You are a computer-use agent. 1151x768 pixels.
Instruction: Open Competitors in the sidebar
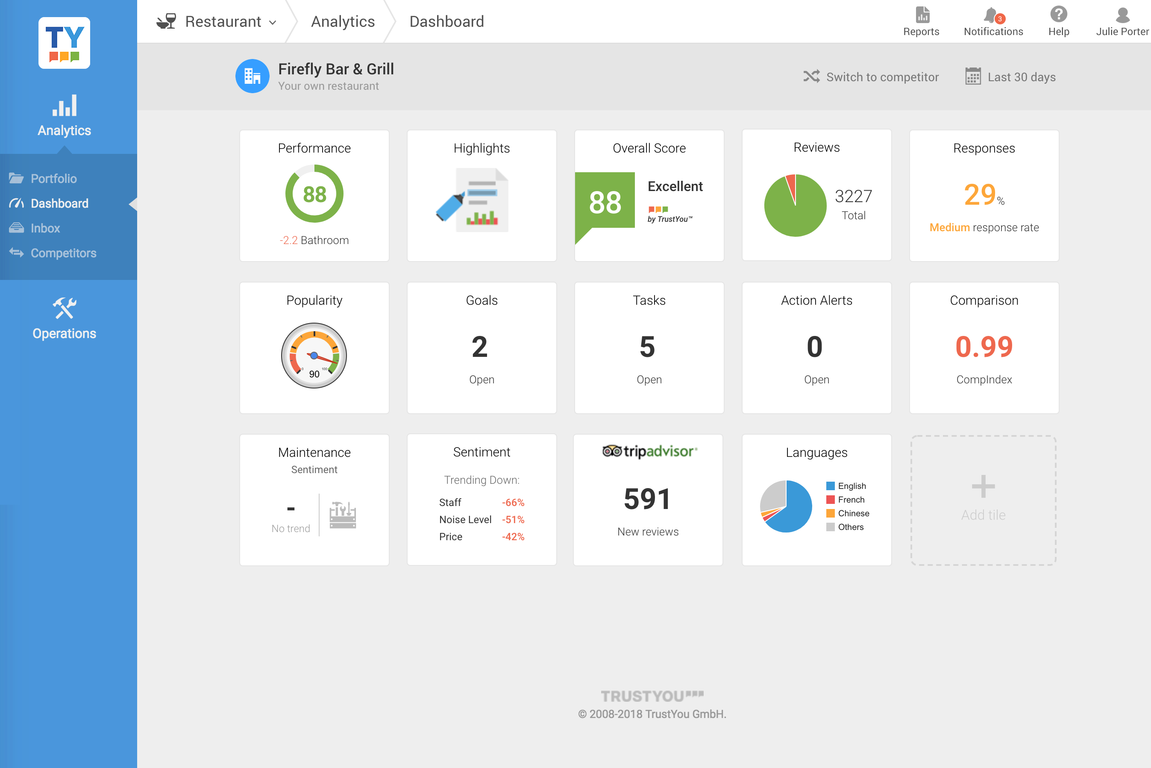[63, 254]
